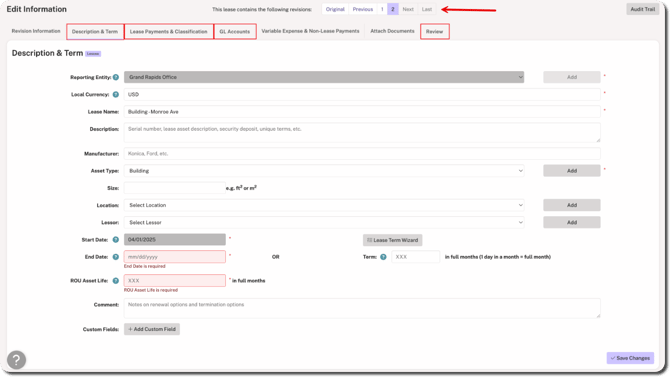Click Add next to Reporting Entity

[x=572, y=77]
